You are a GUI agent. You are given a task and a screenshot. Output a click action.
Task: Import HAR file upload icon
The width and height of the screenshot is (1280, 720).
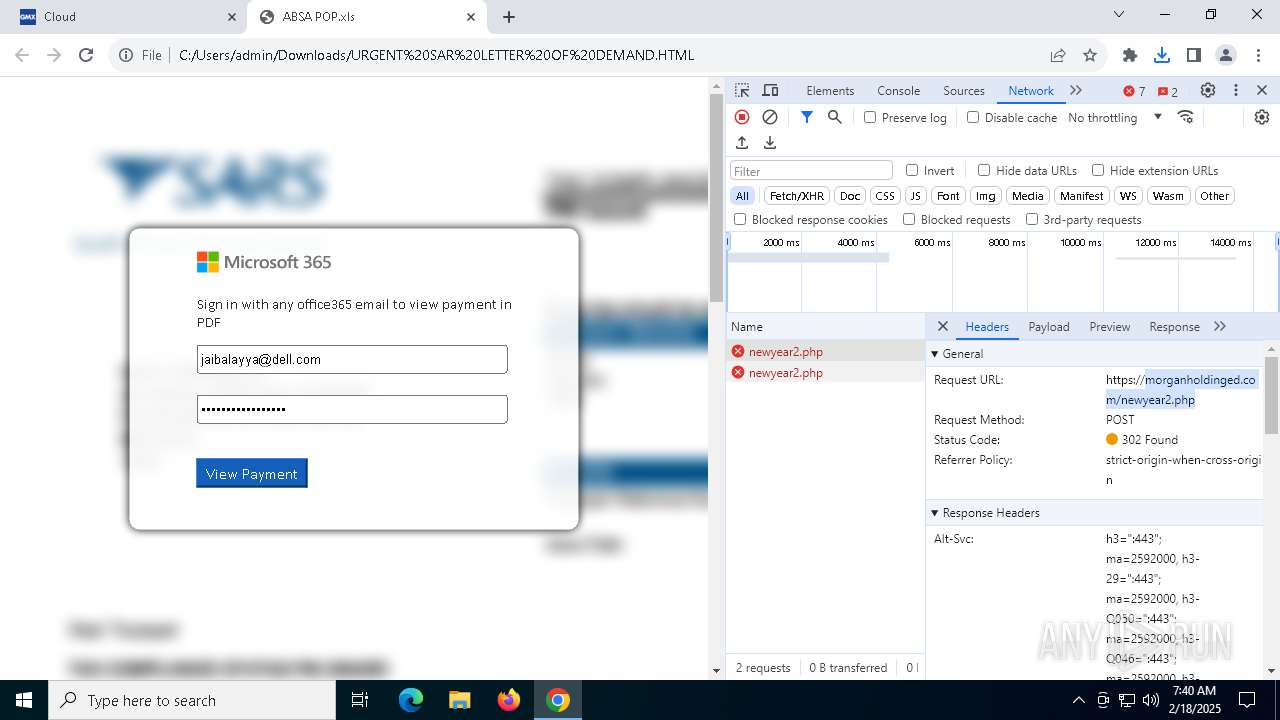742,143
